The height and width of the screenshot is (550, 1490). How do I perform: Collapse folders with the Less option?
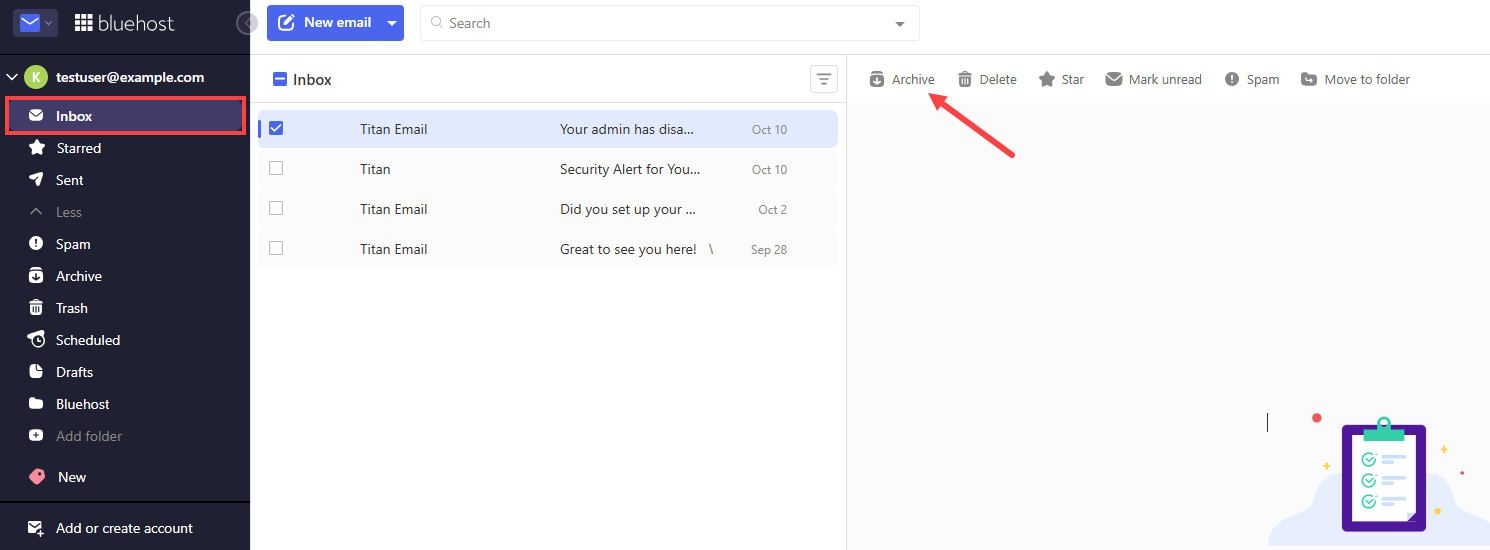68,212
